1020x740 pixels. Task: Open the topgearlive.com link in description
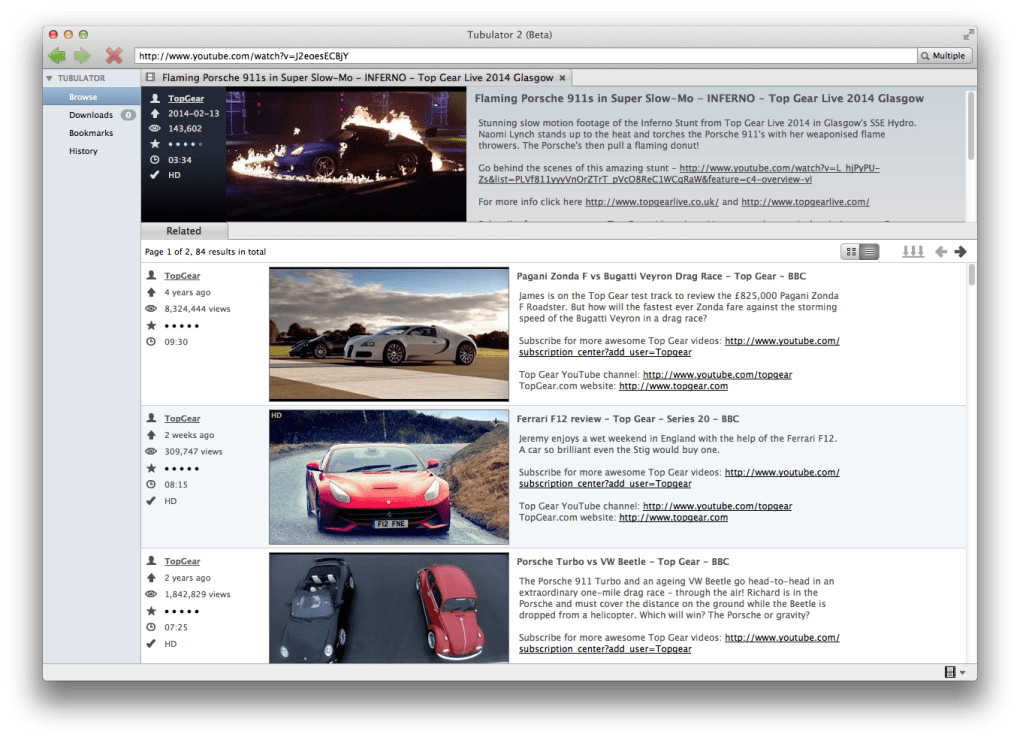pos(805,202)
